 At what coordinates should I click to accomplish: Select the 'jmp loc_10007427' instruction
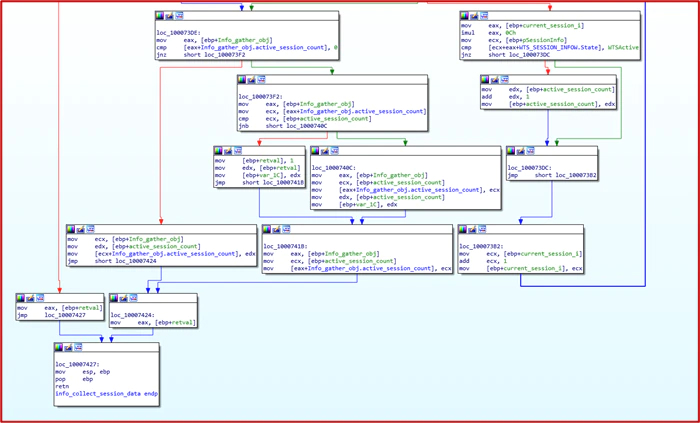point(51,315)
